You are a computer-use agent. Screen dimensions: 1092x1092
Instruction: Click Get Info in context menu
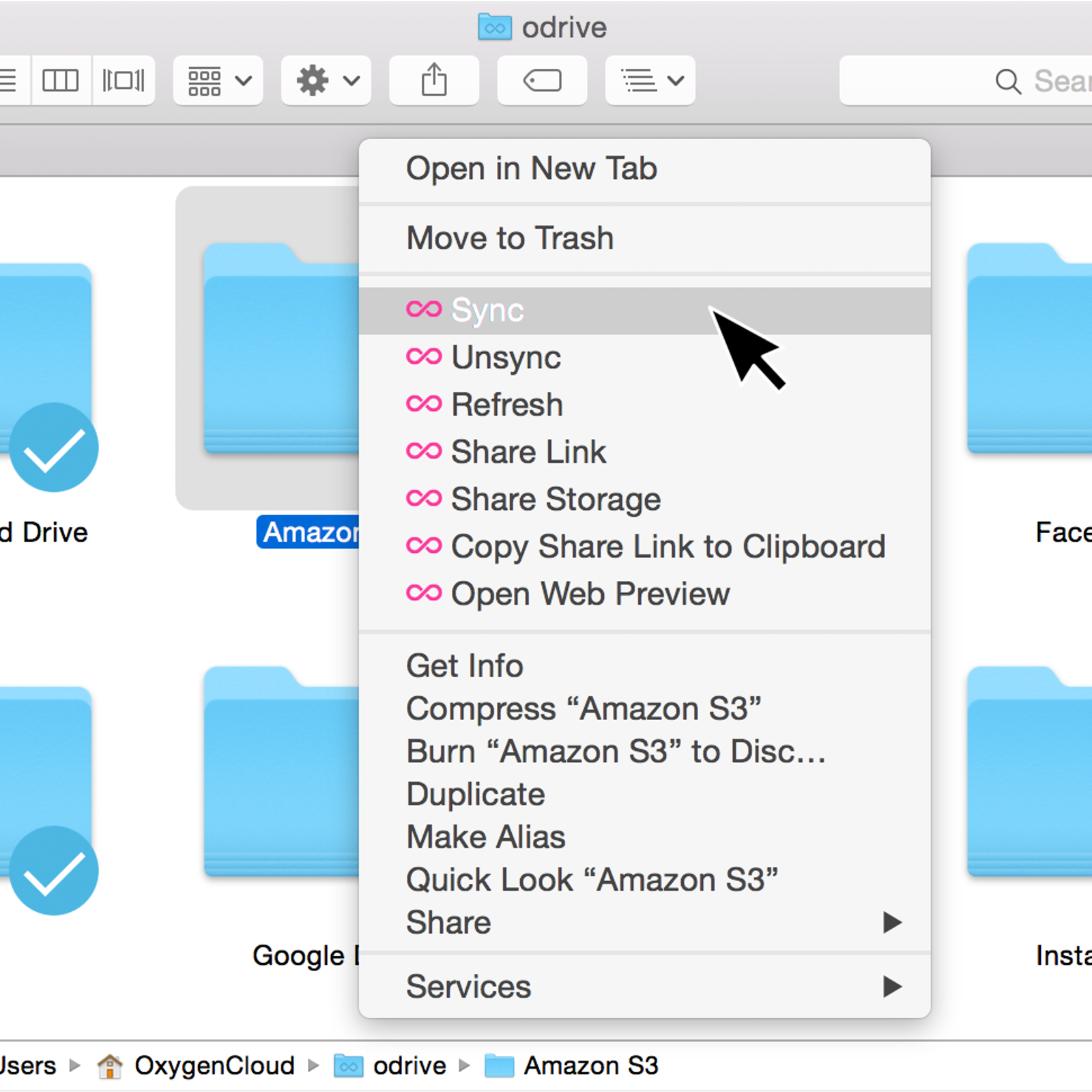644,666
